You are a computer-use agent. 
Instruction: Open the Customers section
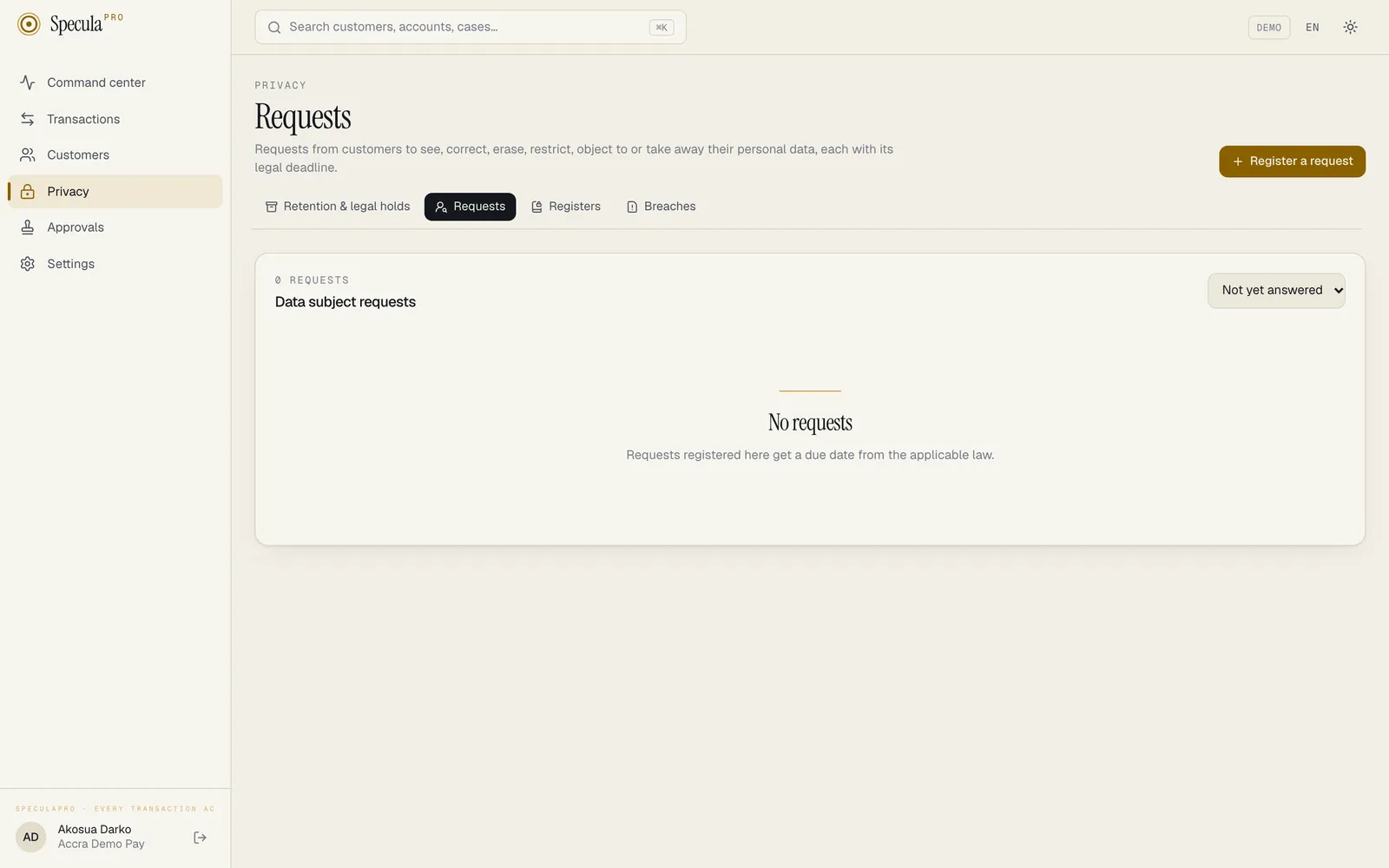(x=115, y=155)
